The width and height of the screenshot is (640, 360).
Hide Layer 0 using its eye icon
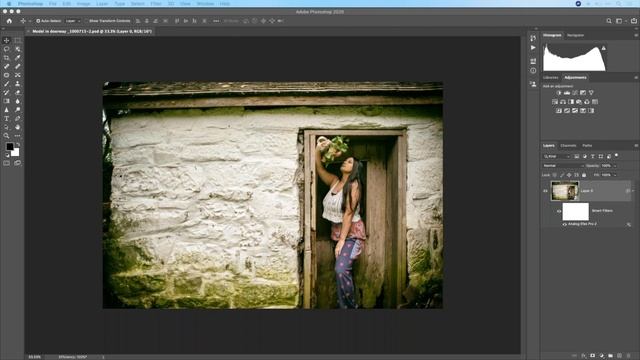pos(545,191)
